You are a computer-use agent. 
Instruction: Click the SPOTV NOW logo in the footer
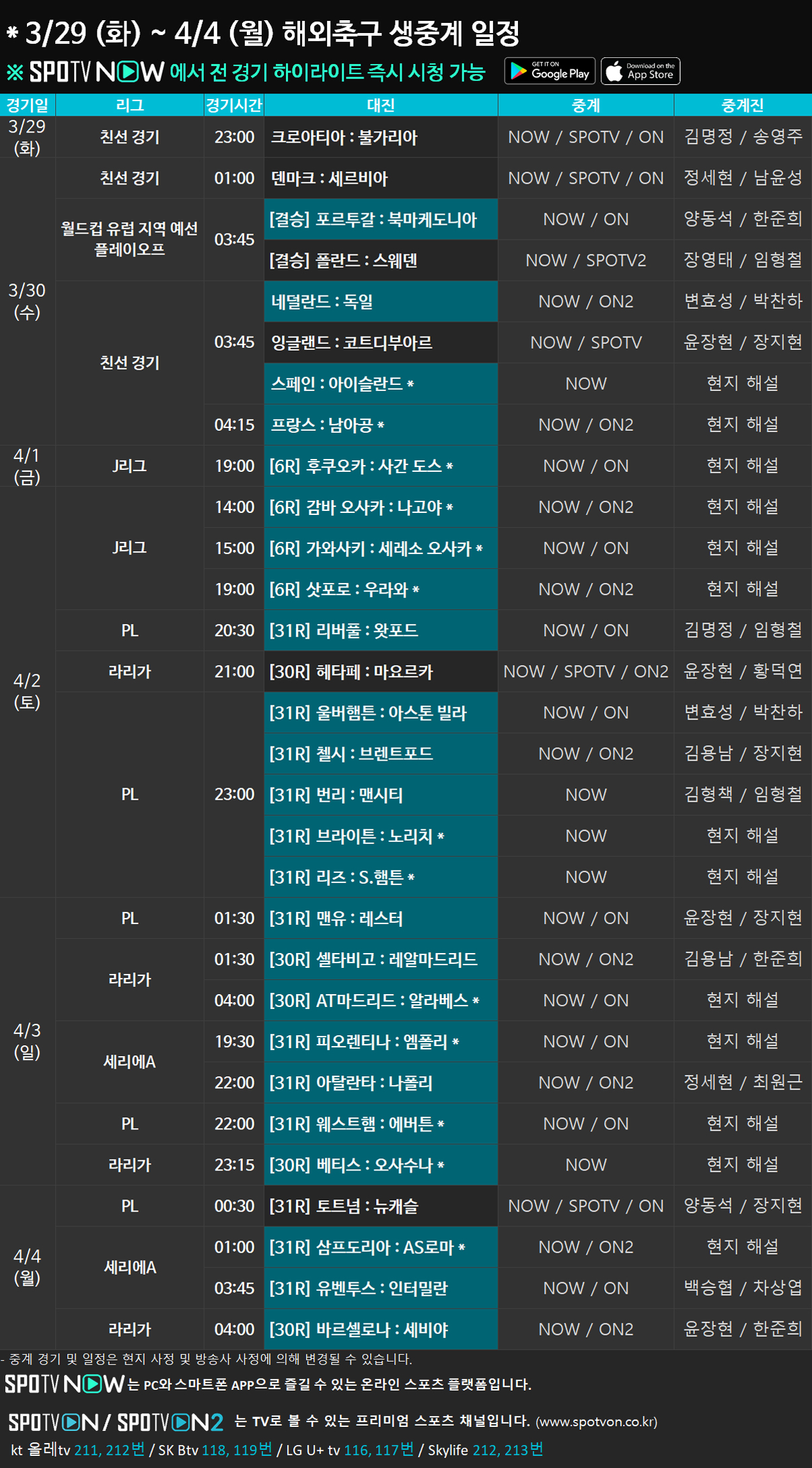pyautogui.click(x=65, y=1384)
